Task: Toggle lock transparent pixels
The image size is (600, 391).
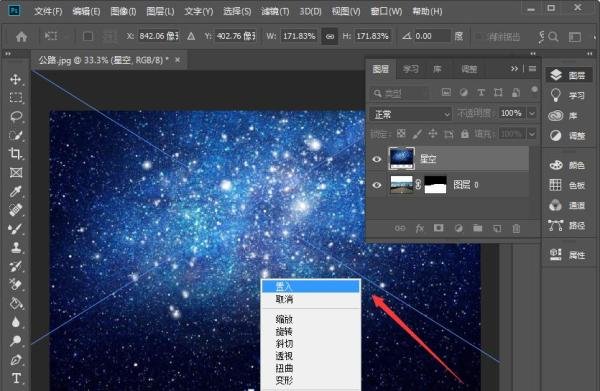Action: 401,134
